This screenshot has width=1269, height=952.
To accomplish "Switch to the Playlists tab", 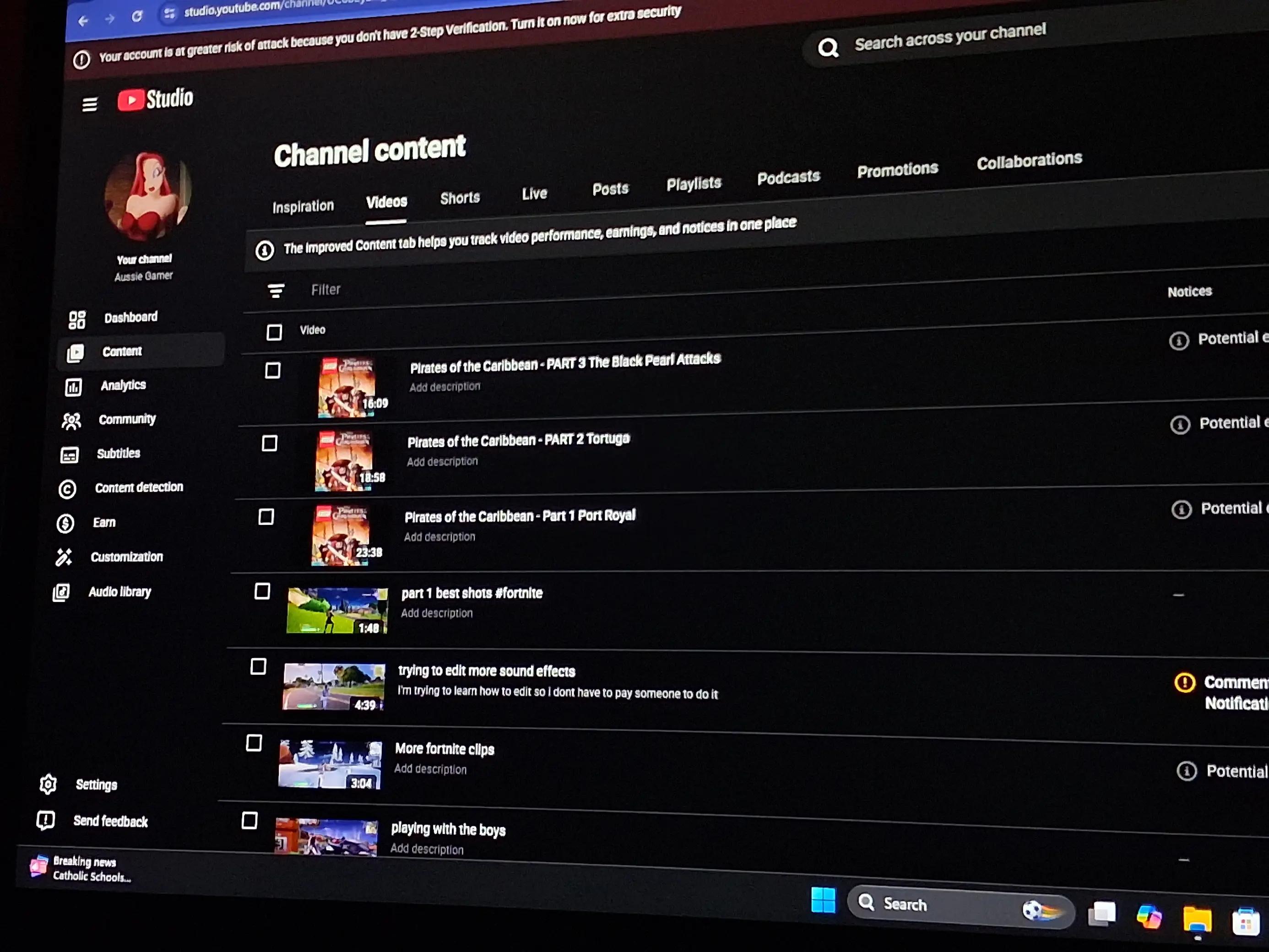I will pyautogui.click(x=694, y=184).
